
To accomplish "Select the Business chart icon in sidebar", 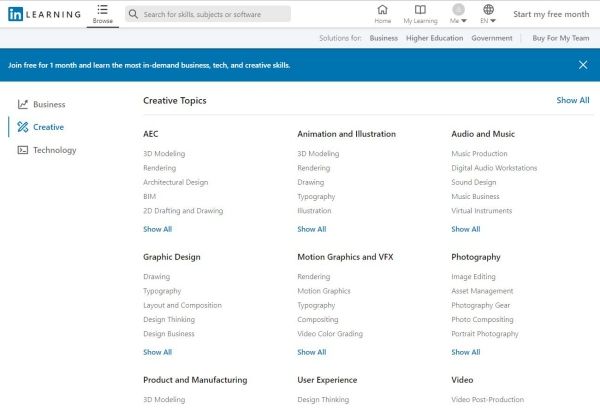I will [x=23, y=104].
